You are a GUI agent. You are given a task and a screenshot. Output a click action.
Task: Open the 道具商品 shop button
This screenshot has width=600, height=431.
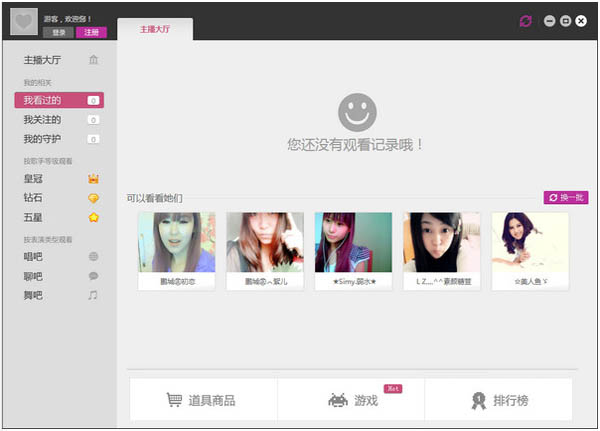(x=203, y=400)
